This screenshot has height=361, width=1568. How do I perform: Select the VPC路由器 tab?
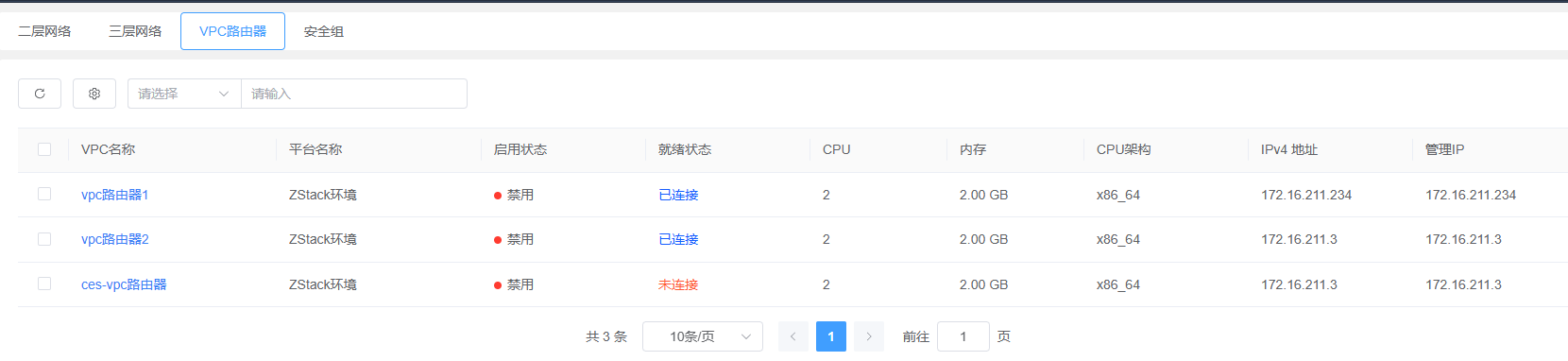click(x=232, y=31)
